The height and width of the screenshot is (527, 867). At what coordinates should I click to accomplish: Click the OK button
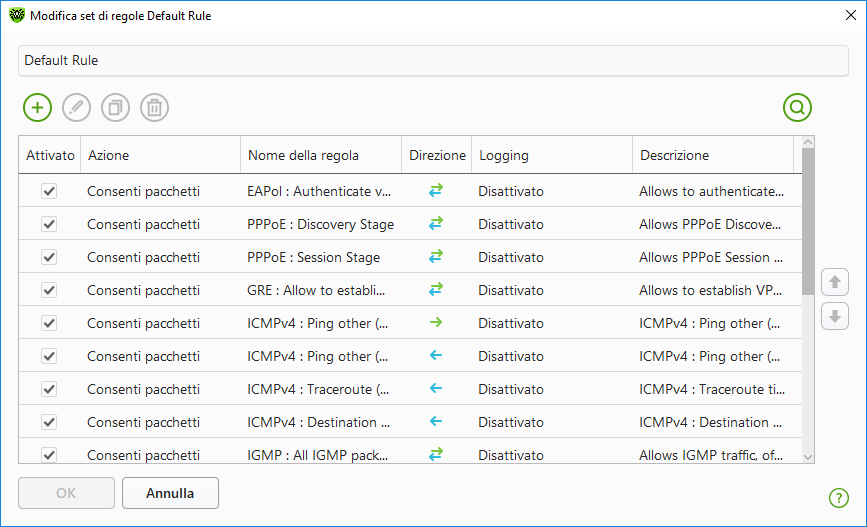(66, 493)
